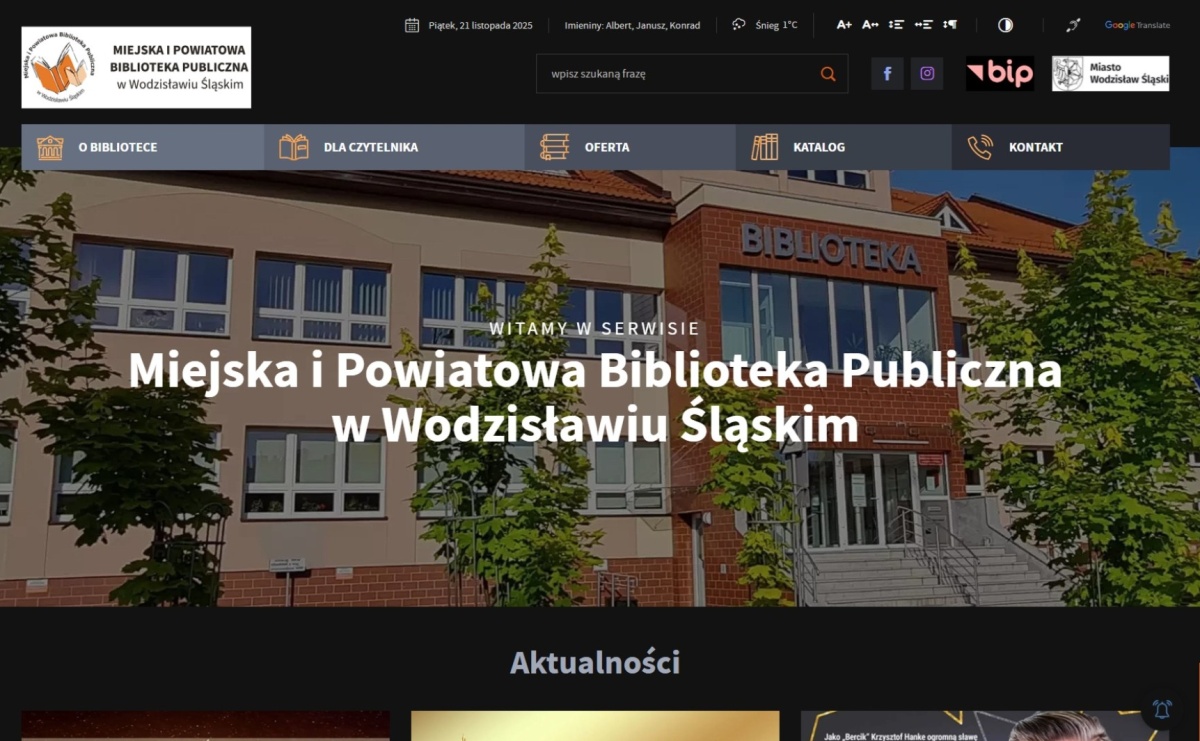Viewport: 1200px width, 741px height.
Task: Increase font size with A+ icon
Action: click(844, 25)
